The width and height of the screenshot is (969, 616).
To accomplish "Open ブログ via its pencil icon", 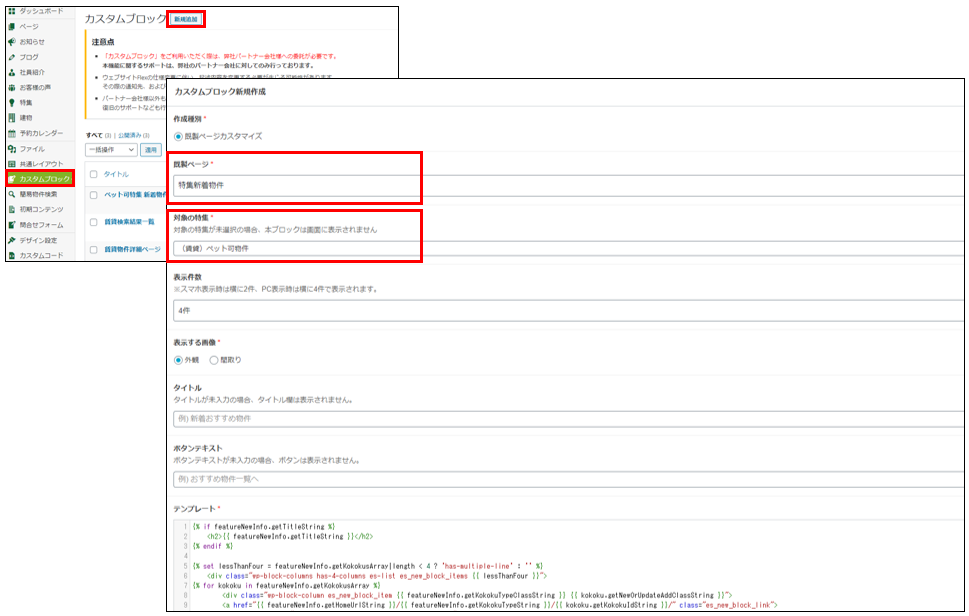I will [x=11, y=57].
